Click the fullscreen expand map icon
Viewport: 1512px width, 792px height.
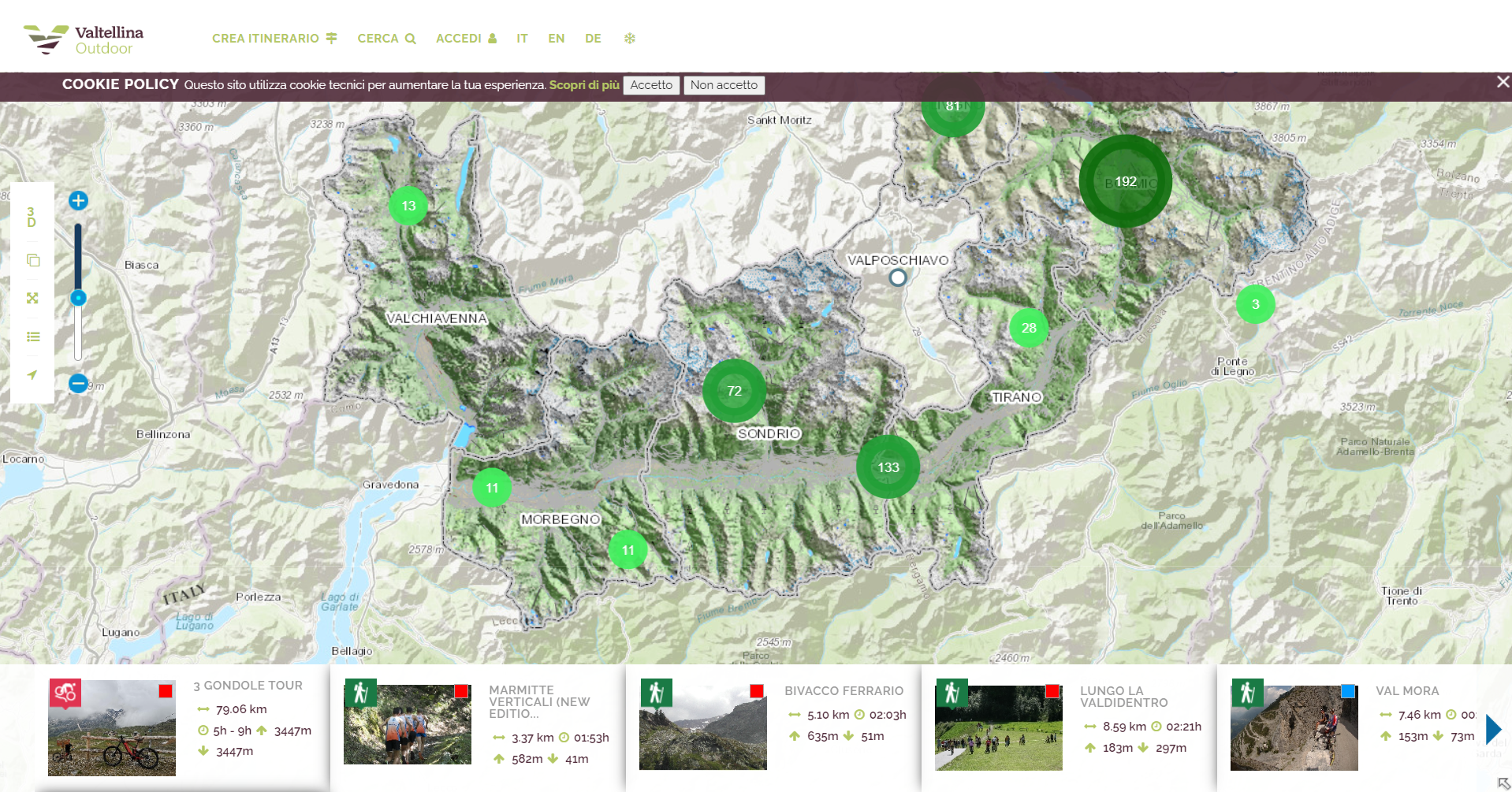click(x=32, y=298)
